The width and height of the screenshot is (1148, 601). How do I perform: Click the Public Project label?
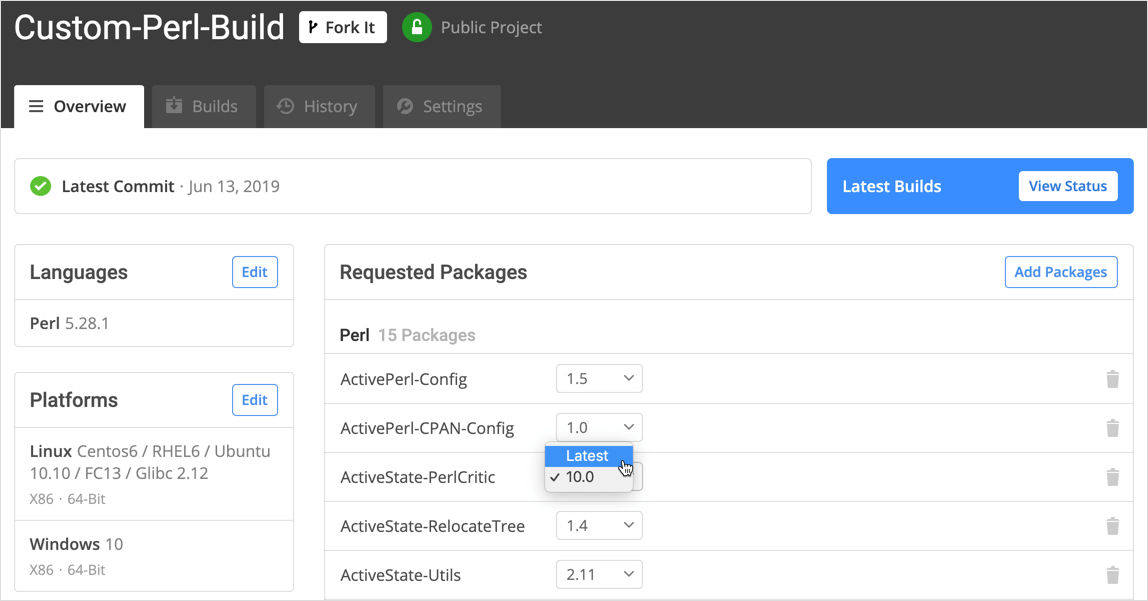(x=491, y=28)
